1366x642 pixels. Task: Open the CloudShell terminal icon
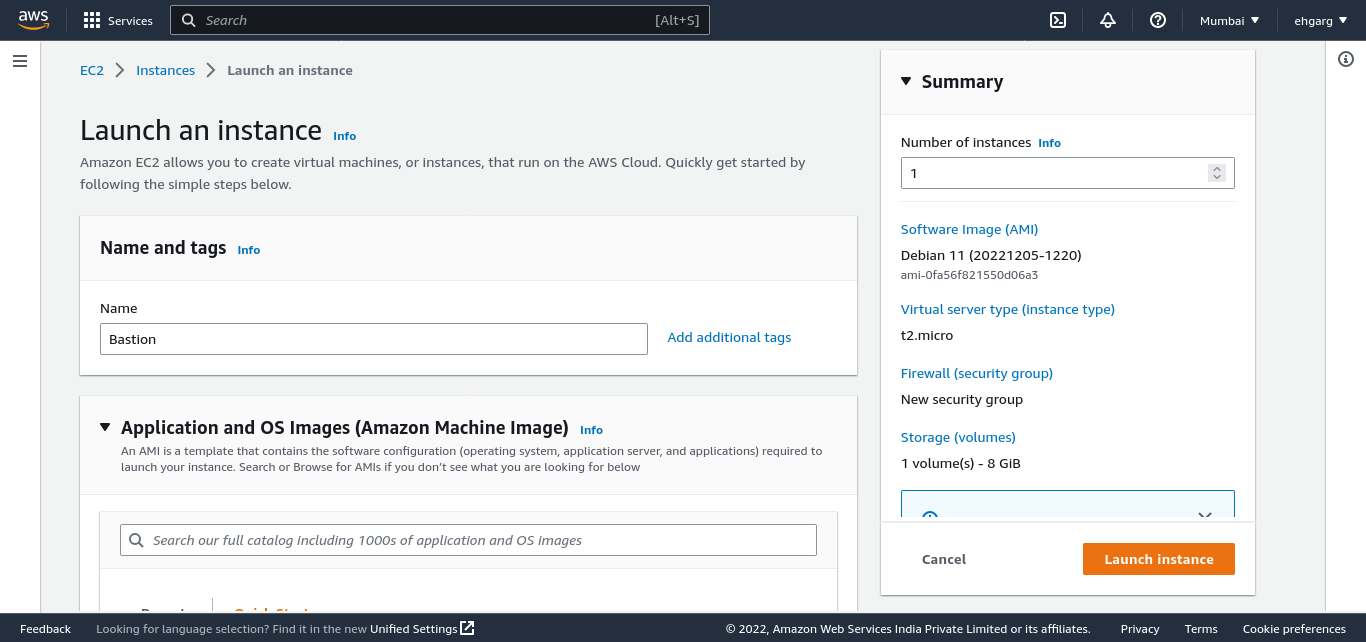[1058, 20]
